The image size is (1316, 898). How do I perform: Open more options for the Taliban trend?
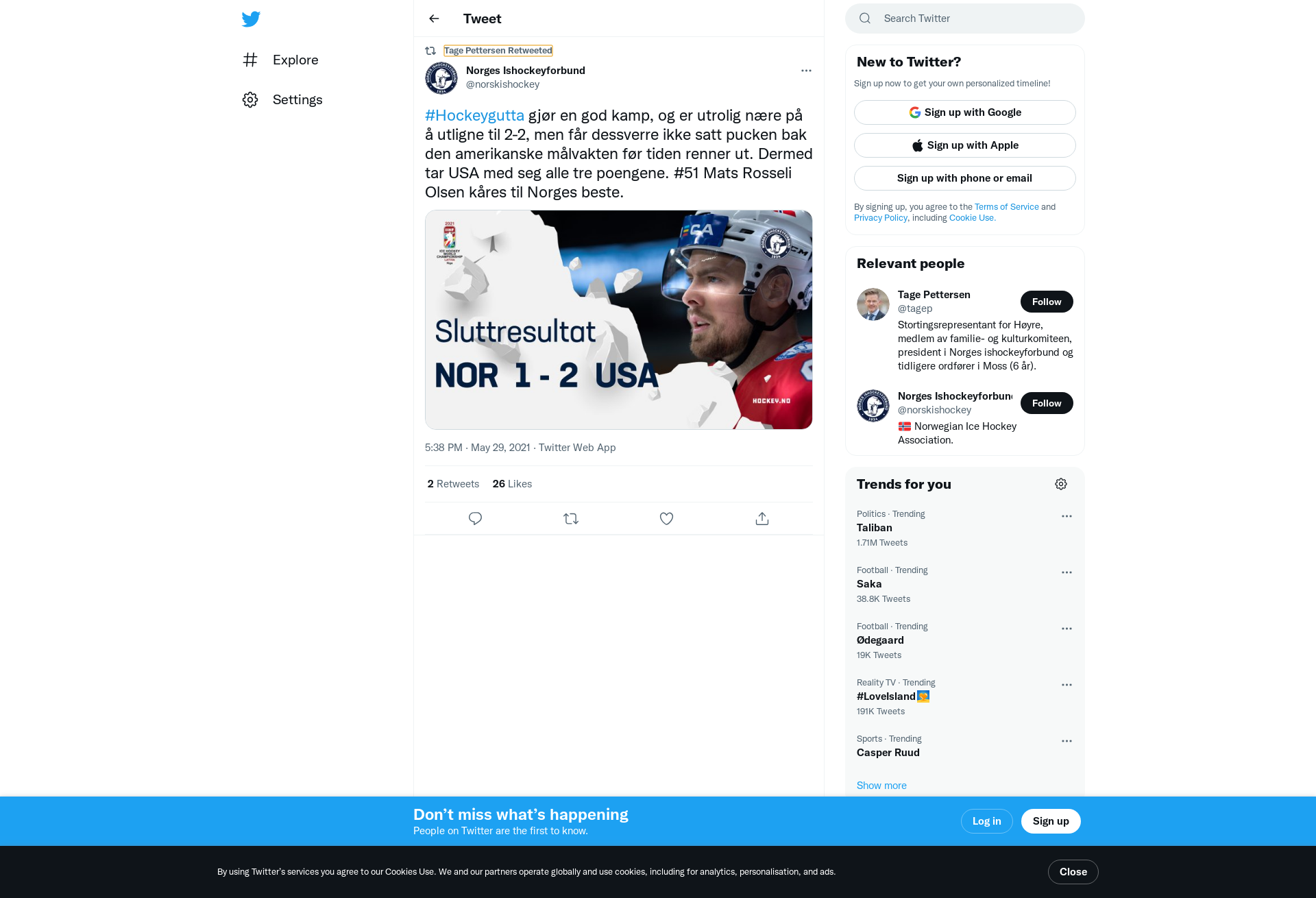1067,516
